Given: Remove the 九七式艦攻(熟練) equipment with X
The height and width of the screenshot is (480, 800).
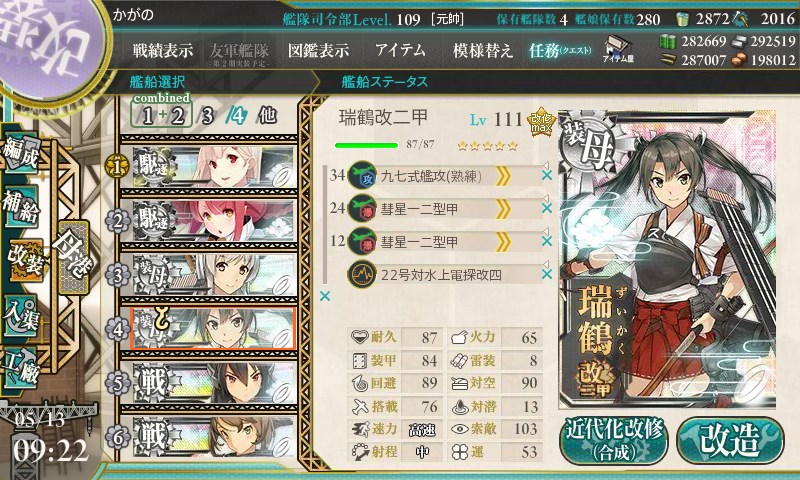Looking at the screenshot, I should [546, 175].
